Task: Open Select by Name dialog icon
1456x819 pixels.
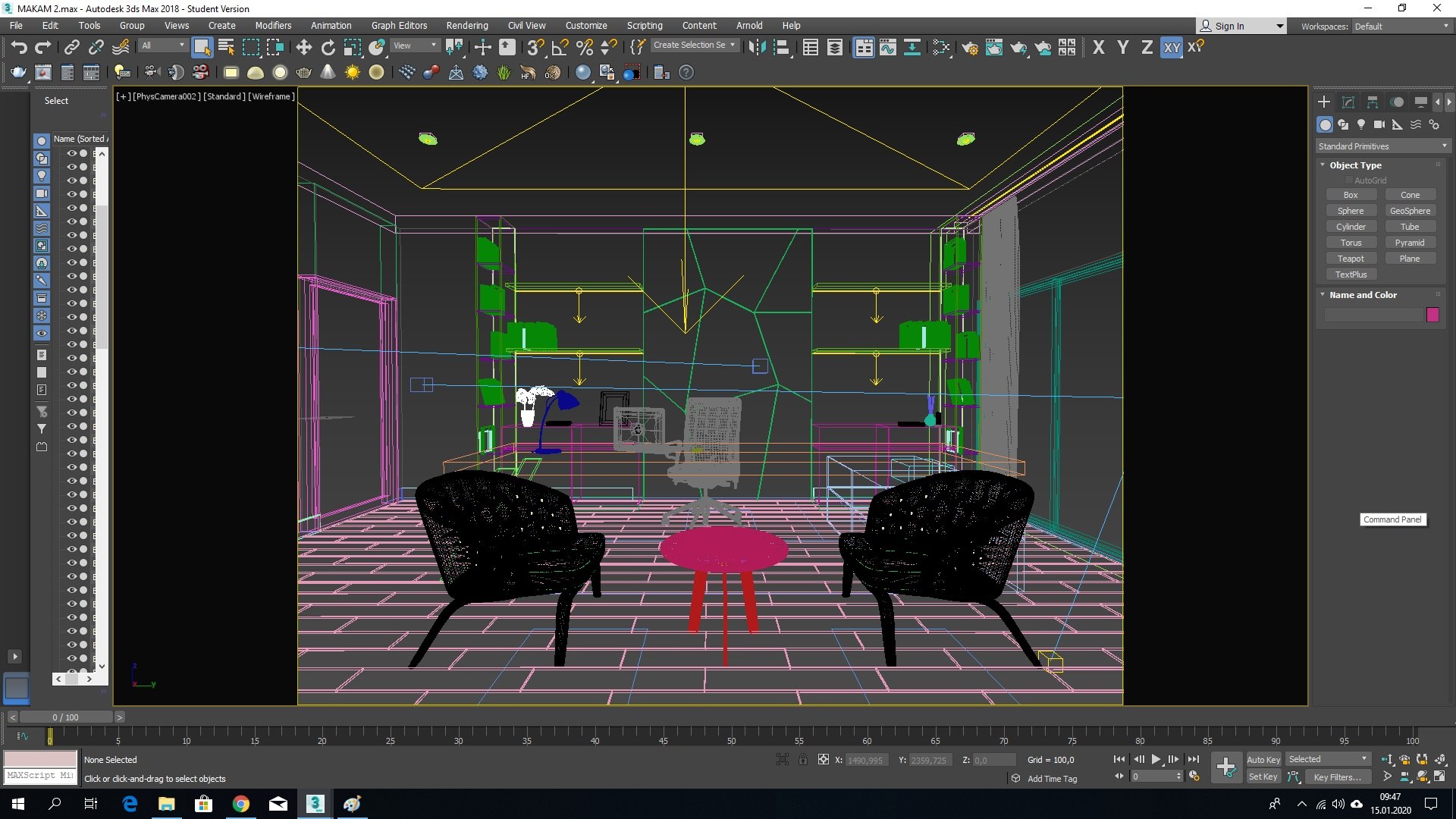Action: click(226, 48)
